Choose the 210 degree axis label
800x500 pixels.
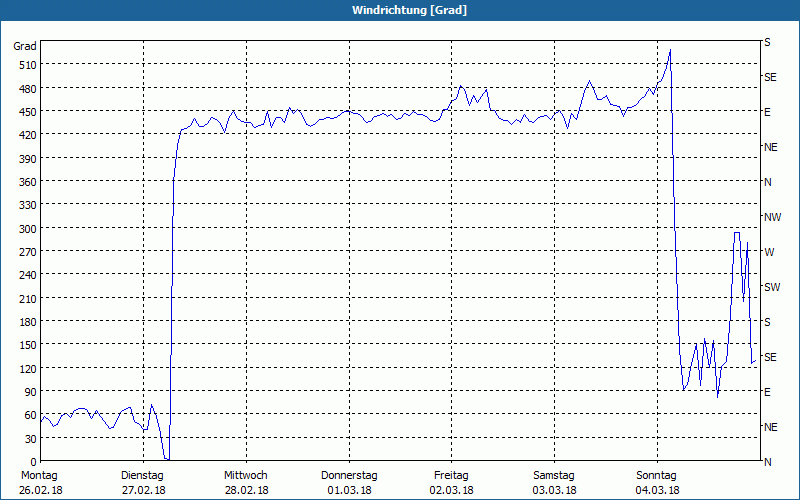[28, 299]
